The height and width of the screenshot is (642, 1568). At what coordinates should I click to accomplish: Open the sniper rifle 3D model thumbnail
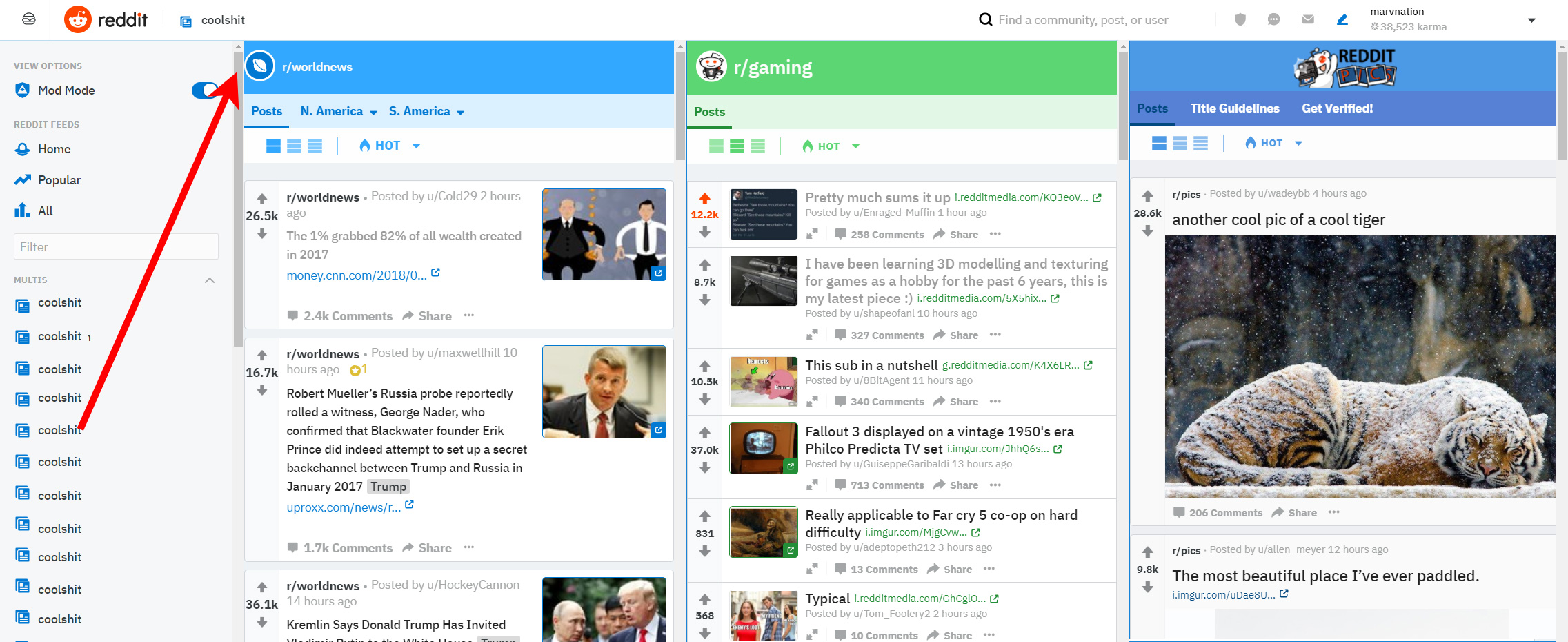click(x=764, y=281)
